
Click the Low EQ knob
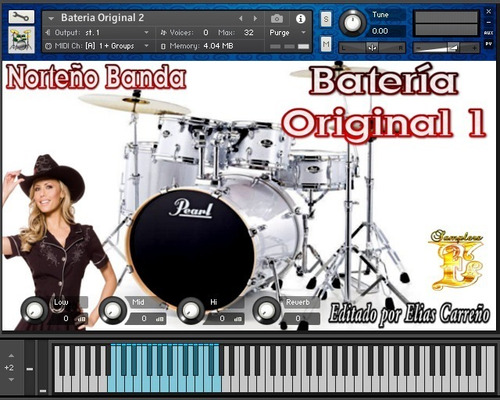point(34,310)
